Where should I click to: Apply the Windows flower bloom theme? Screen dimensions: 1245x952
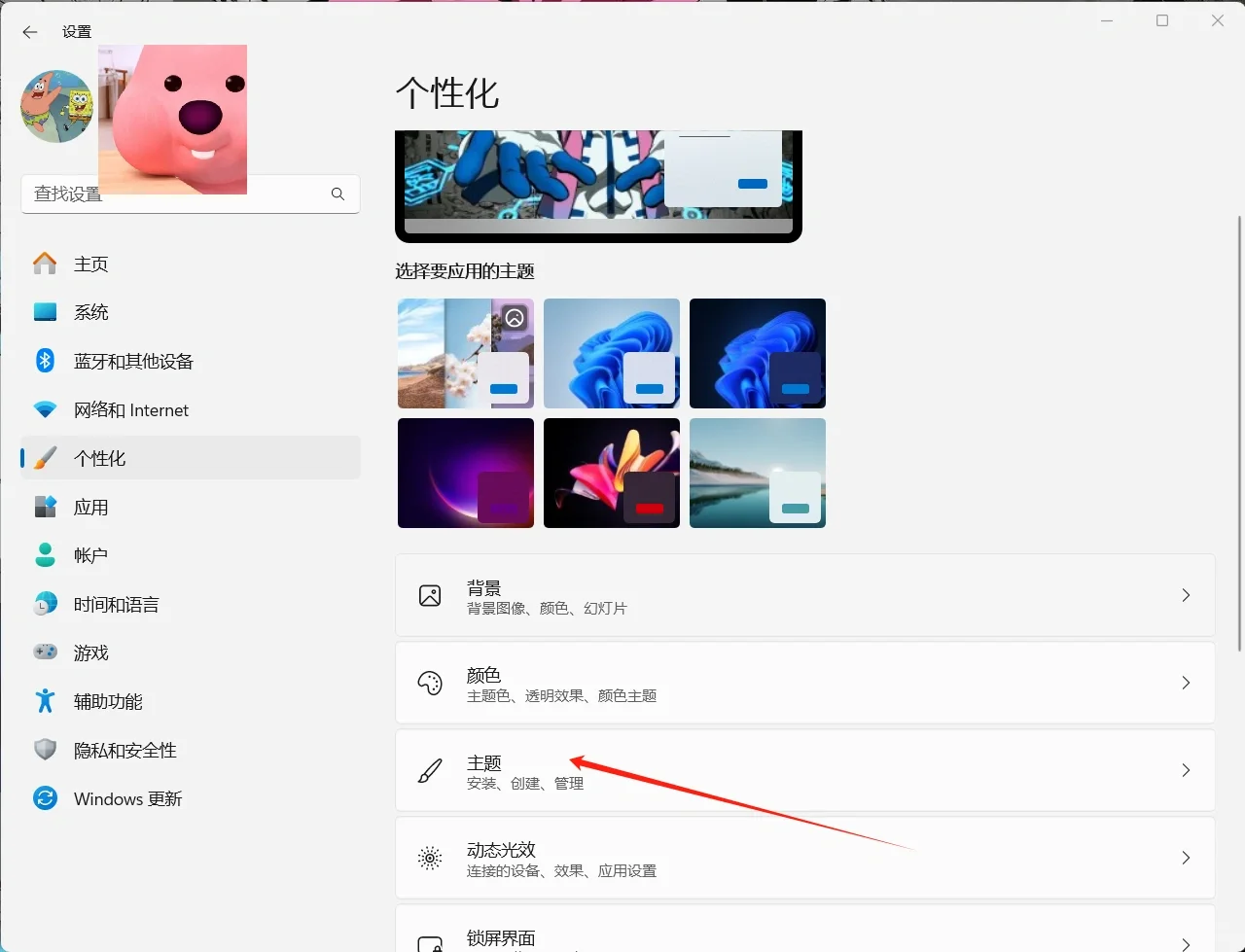[611, 473]
